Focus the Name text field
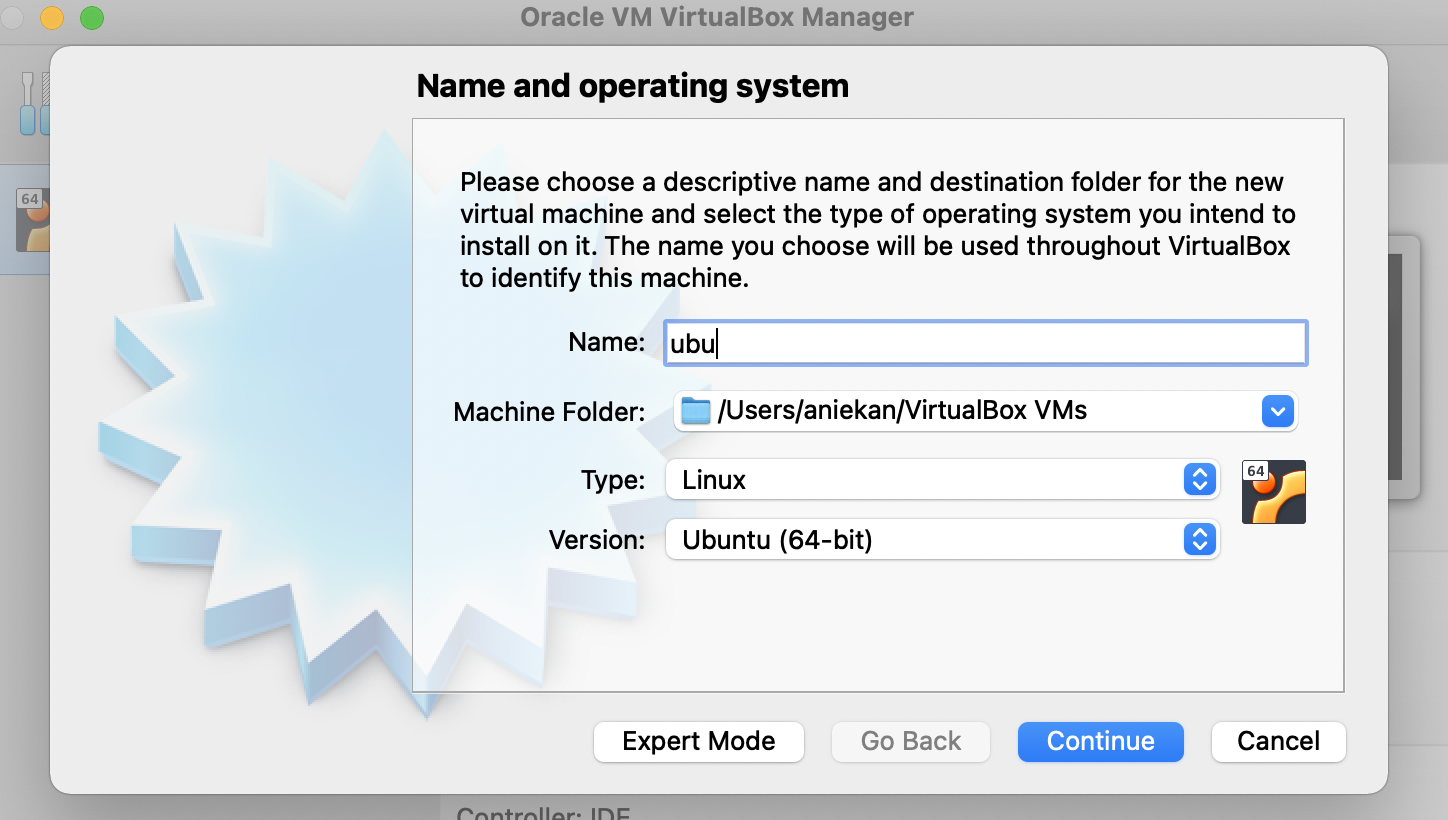The width and height of the screenshot is (1448, 820). pyautogui.click(x=985, y=343)
